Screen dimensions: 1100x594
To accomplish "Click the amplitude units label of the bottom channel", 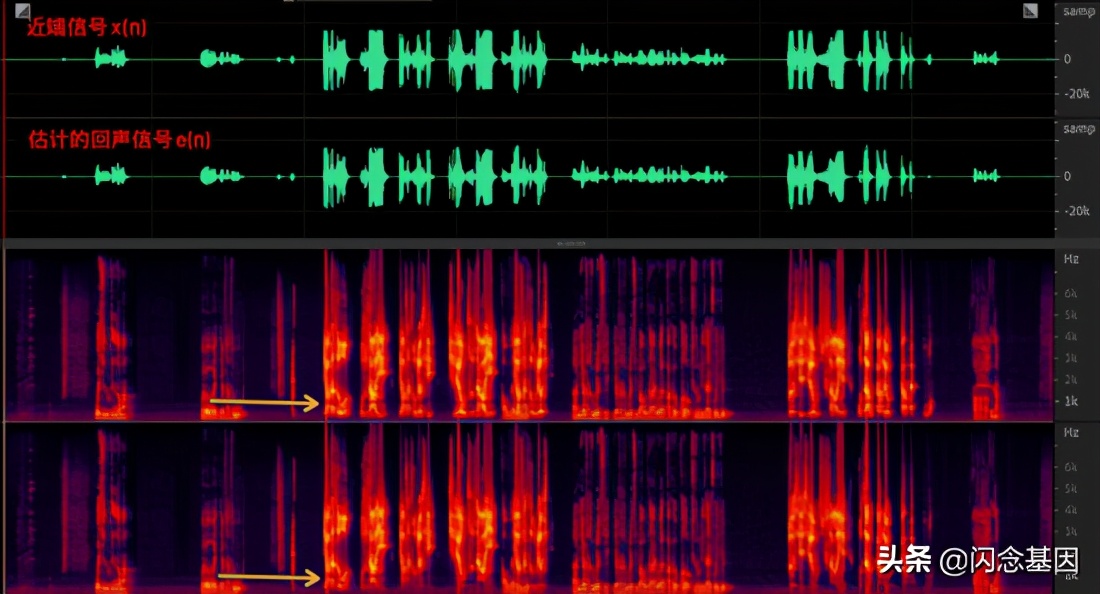I will click(x=1077, y=129).
